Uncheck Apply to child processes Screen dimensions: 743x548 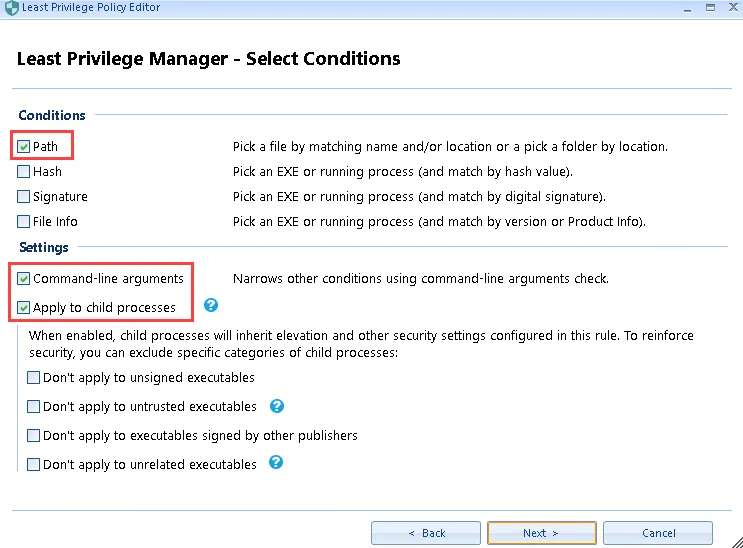(24, 308)
